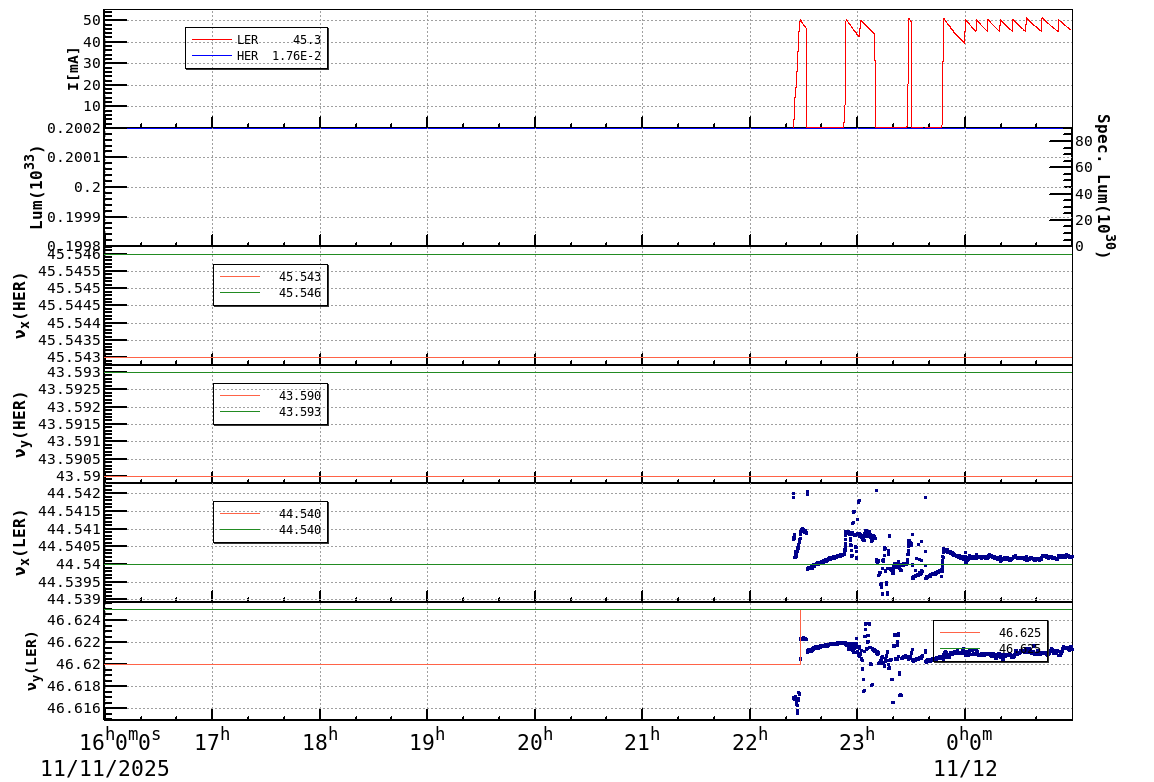The width and height of the screenshot is (1154, 782).
Task: Click the 22h time axis label
Action: click(x=750, y=739)
